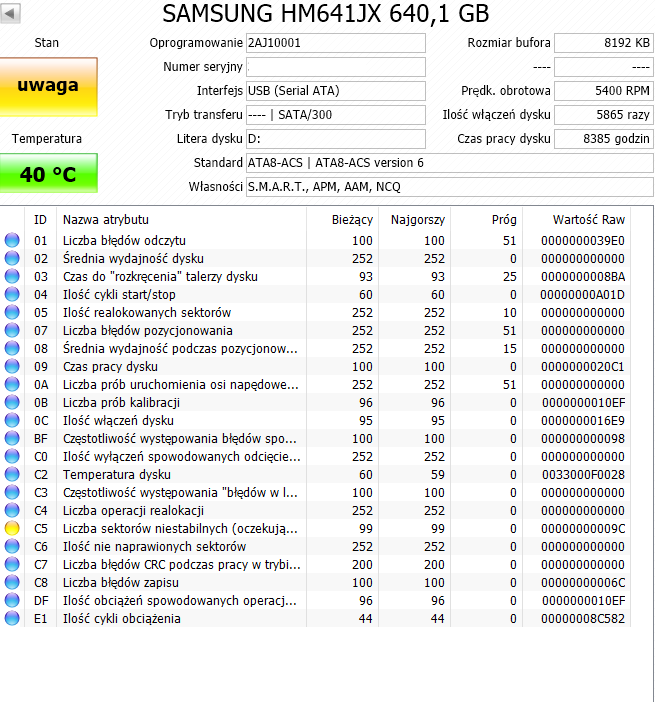Select row 'Ilość realokowanych sektorów'
This screenshot has height=702, width=655.
[x=315, y=312]
